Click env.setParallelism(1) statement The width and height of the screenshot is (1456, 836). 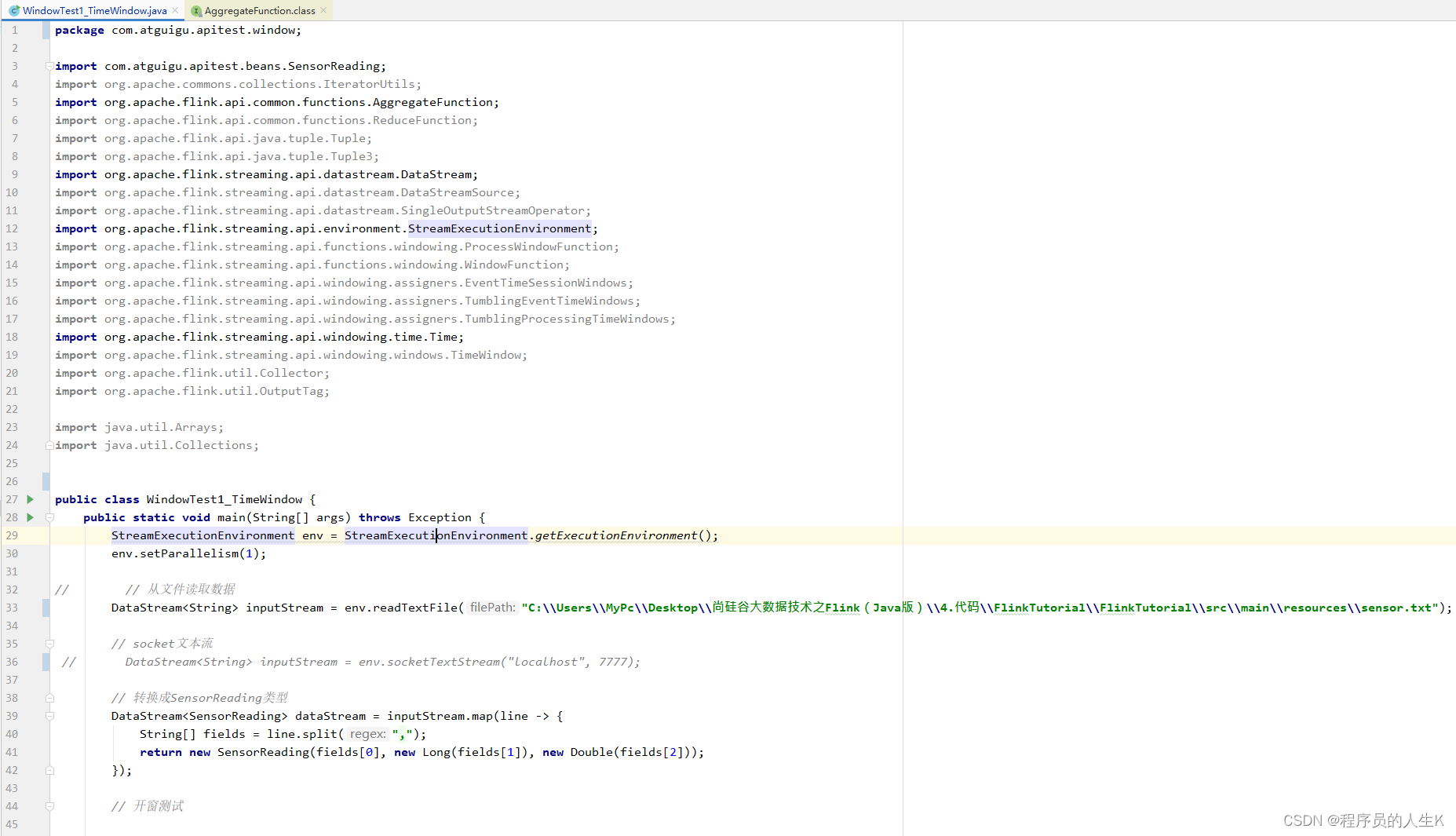(x=188, y=553)
